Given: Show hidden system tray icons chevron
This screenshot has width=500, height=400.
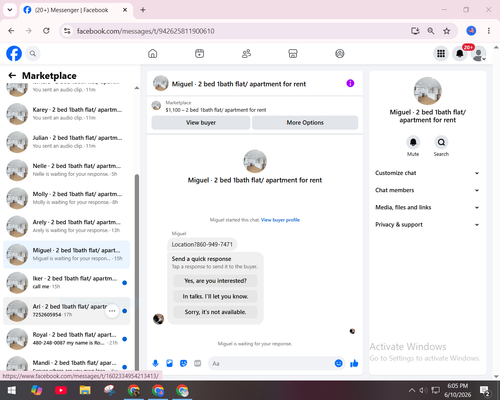Looking at the screenshot, I should [412, 390].
